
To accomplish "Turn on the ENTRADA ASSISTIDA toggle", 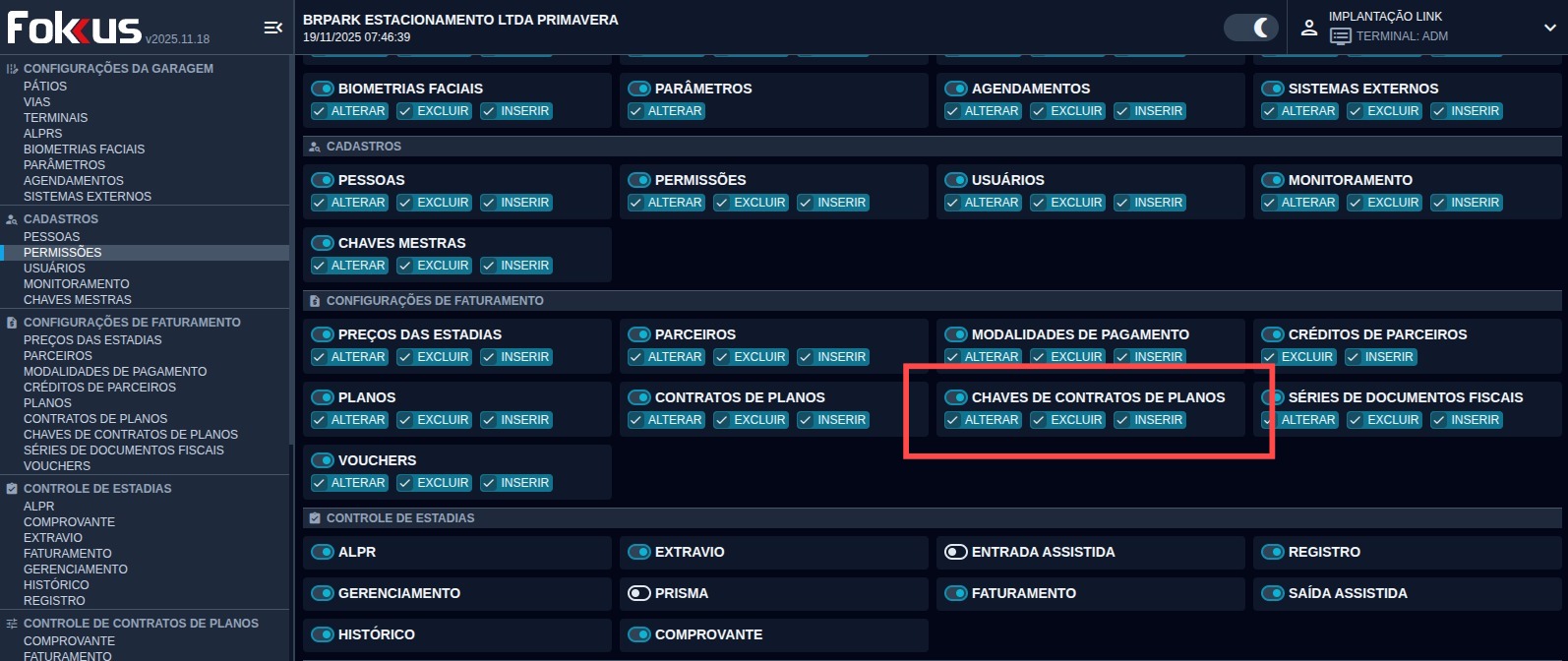I will [x=956, y=552].
